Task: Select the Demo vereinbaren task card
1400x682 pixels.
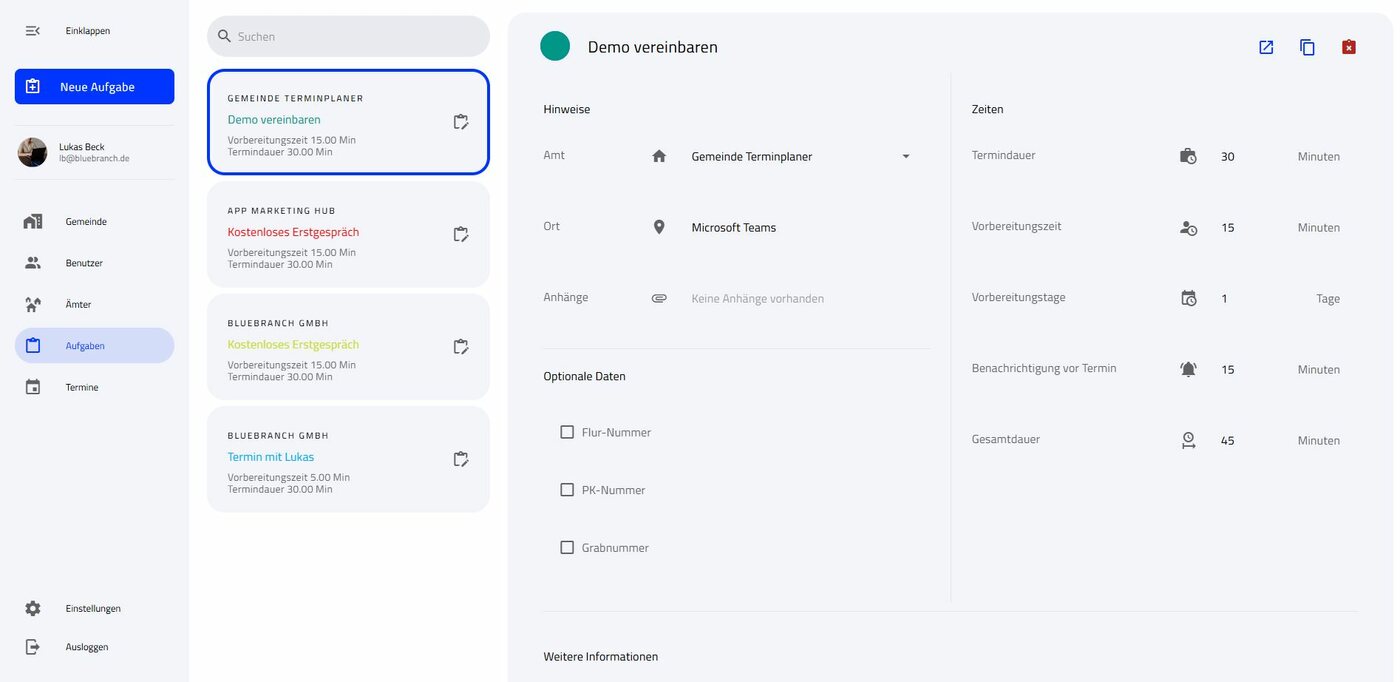Action: pyautogui.click(x=348, y=122)
